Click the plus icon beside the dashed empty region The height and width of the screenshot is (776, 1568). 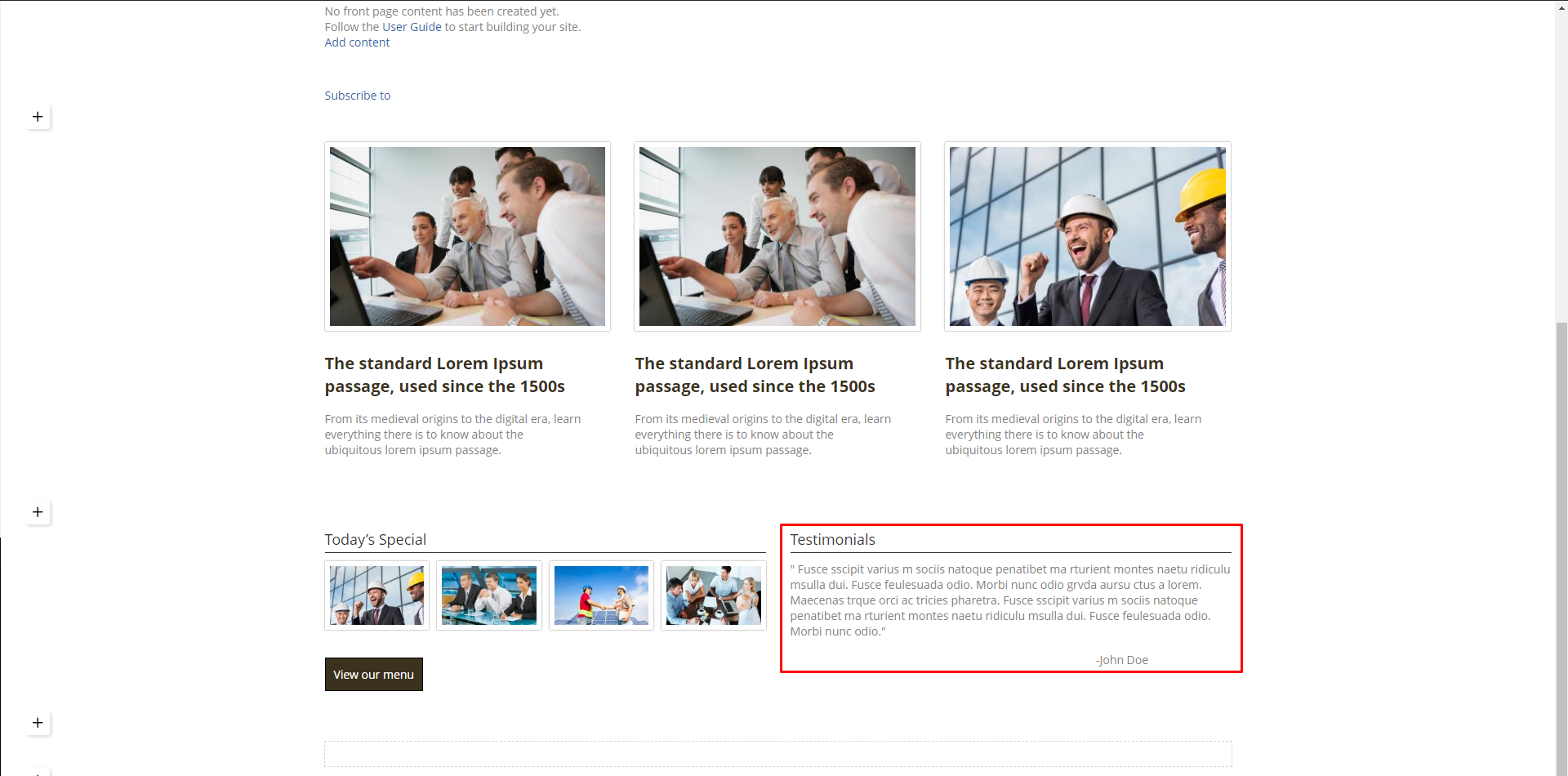coord(38,723)
